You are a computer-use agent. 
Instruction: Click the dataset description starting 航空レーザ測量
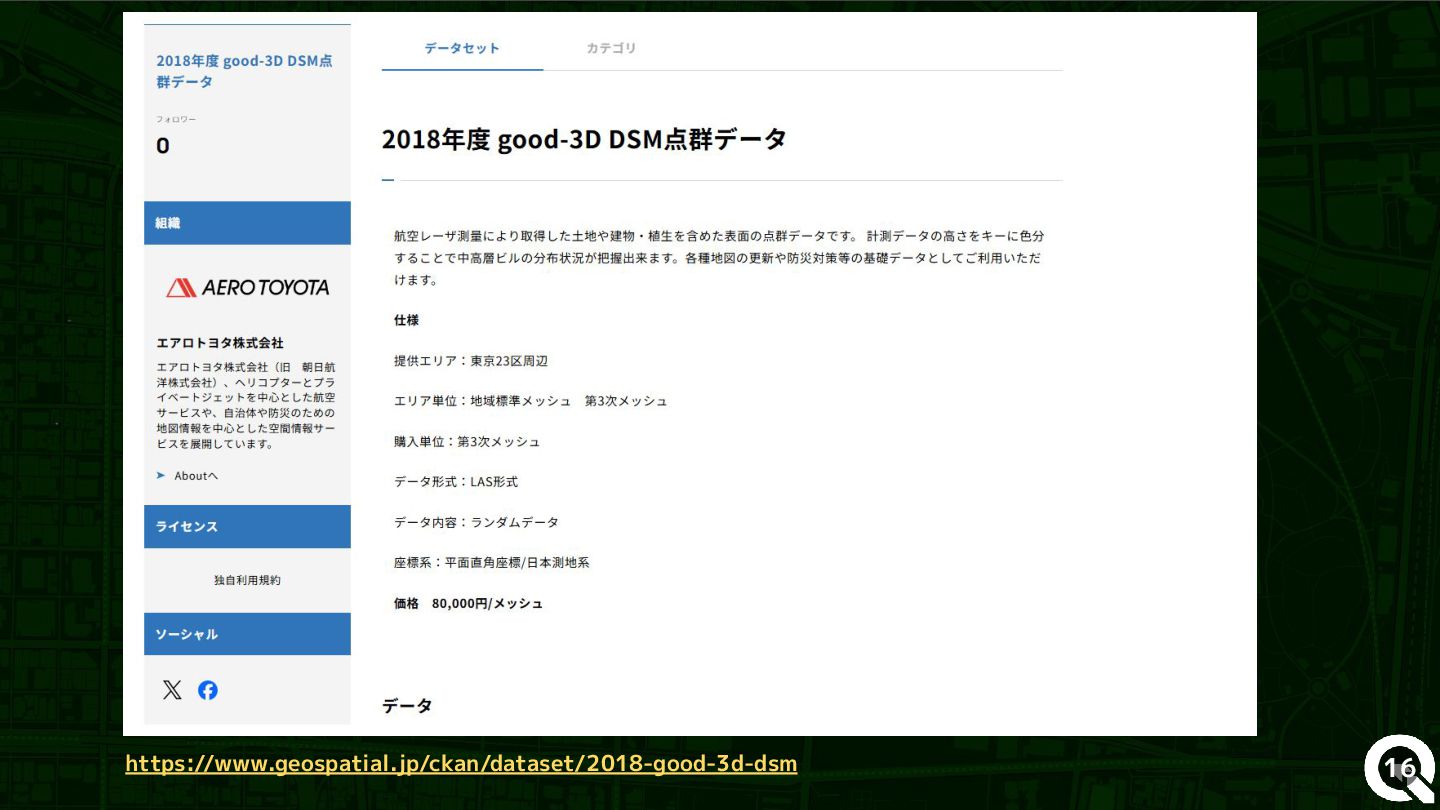point(719,258)
